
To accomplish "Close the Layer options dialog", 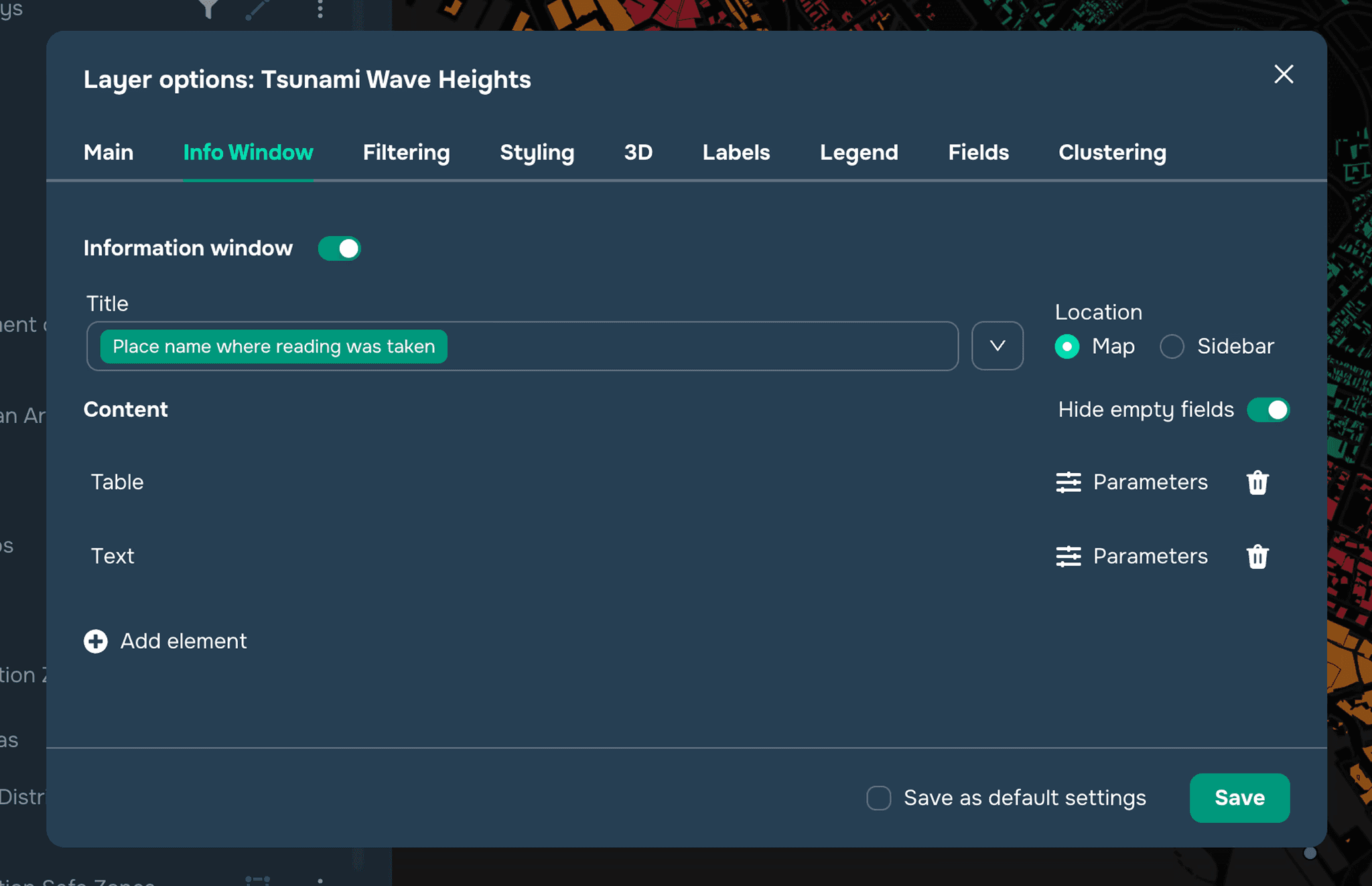I will (1283, 74).
